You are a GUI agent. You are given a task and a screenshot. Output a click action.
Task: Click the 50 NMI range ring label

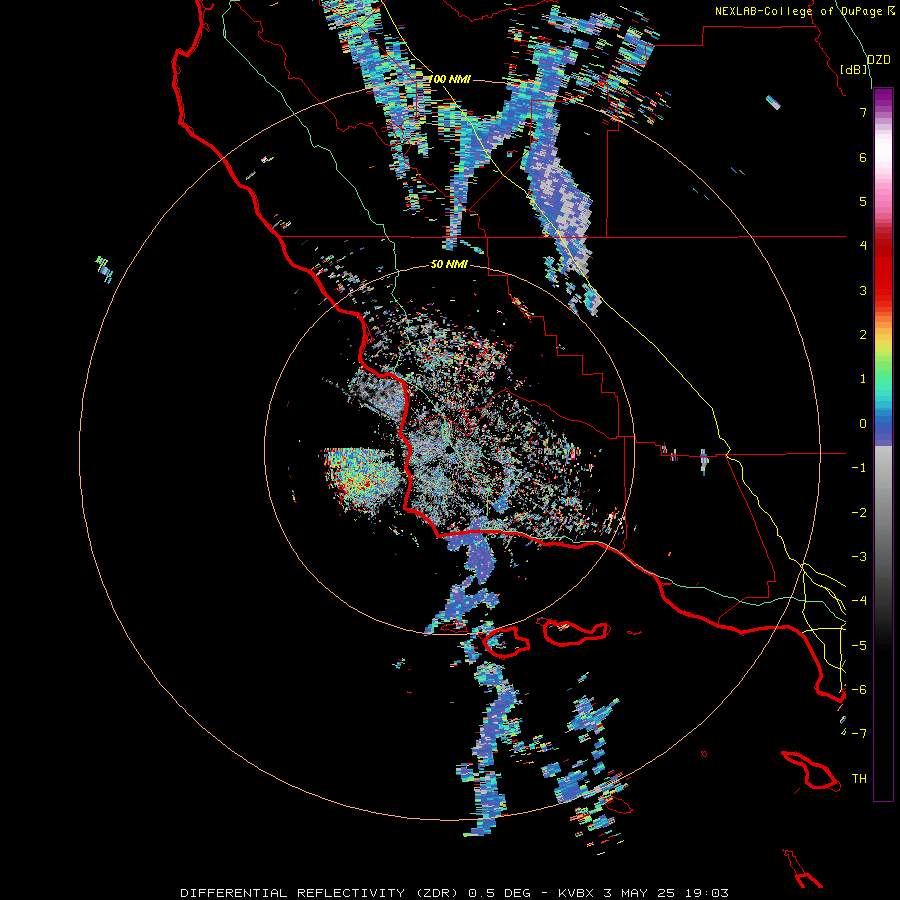click(x=449, y=264)
